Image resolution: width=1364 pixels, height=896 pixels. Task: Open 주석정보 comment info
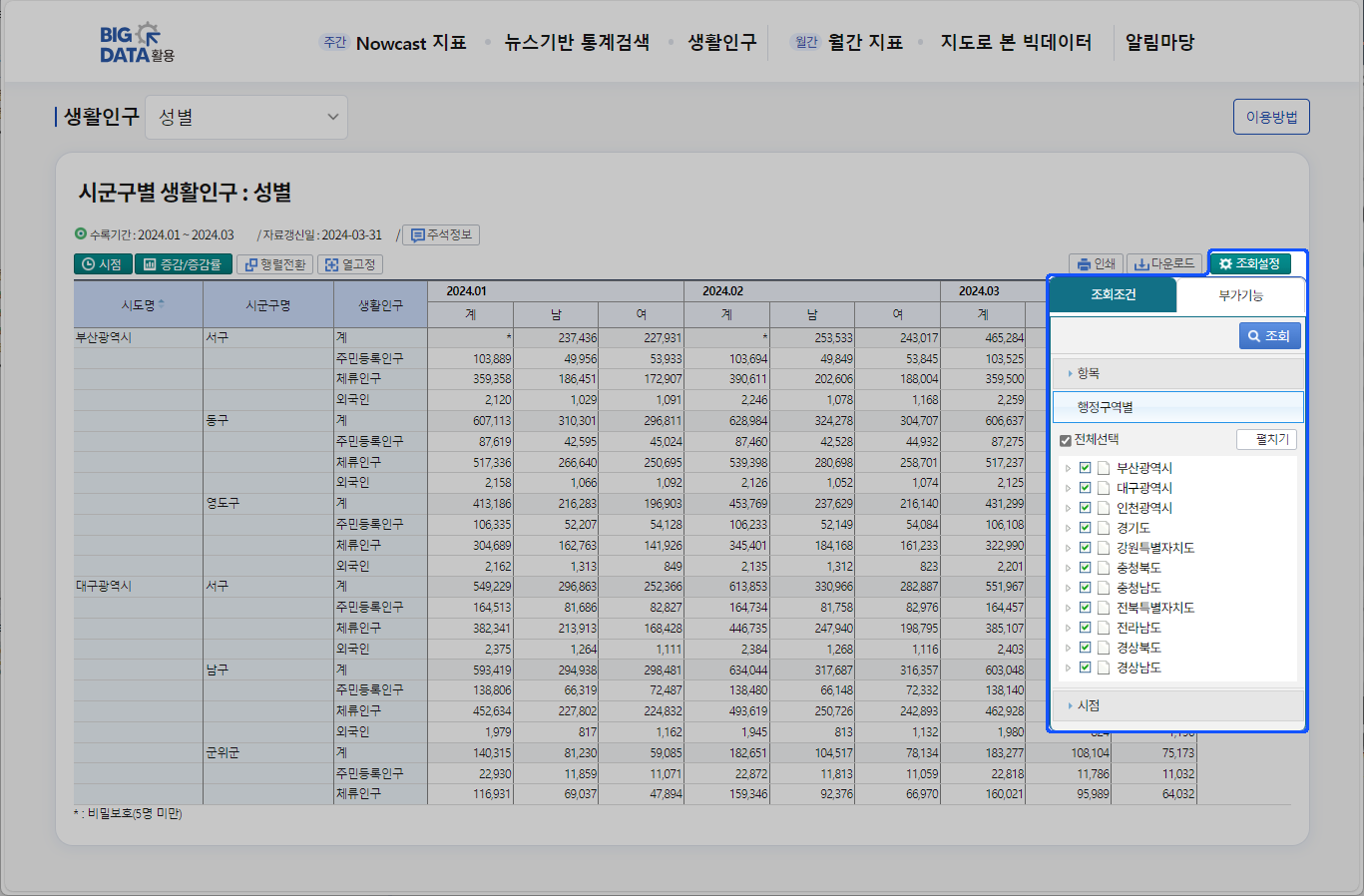441,234
